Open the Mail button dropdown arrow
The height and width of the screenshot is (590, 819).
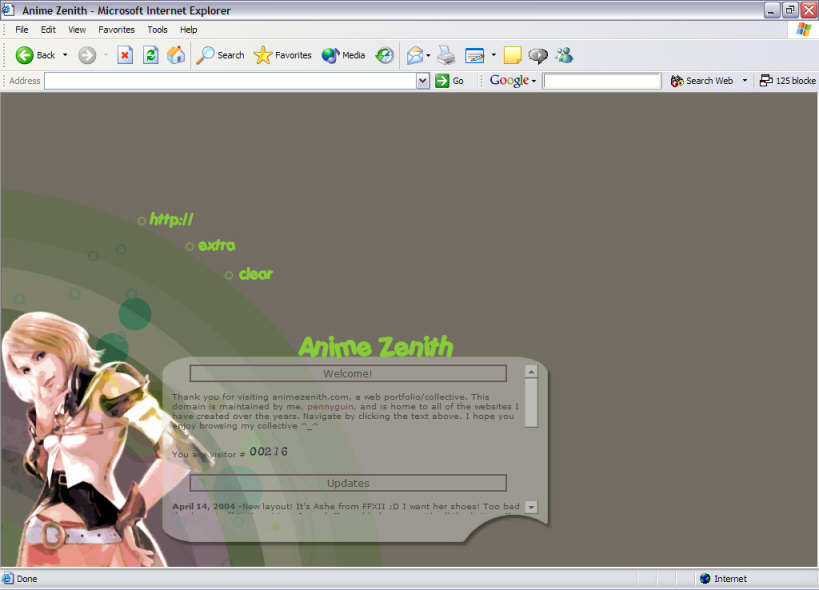tap(428, 55)
